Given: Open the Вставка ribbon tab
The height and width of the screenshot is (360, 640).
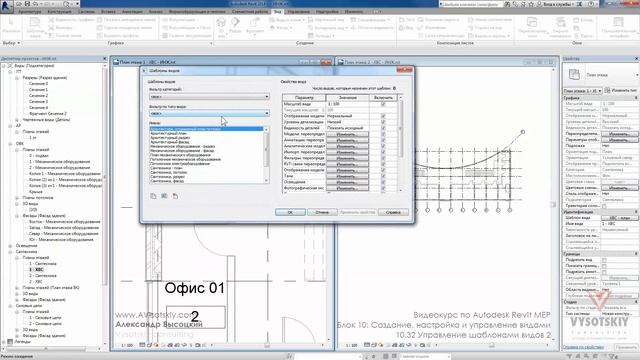Looking at the screenshot, I should (108, 12).
